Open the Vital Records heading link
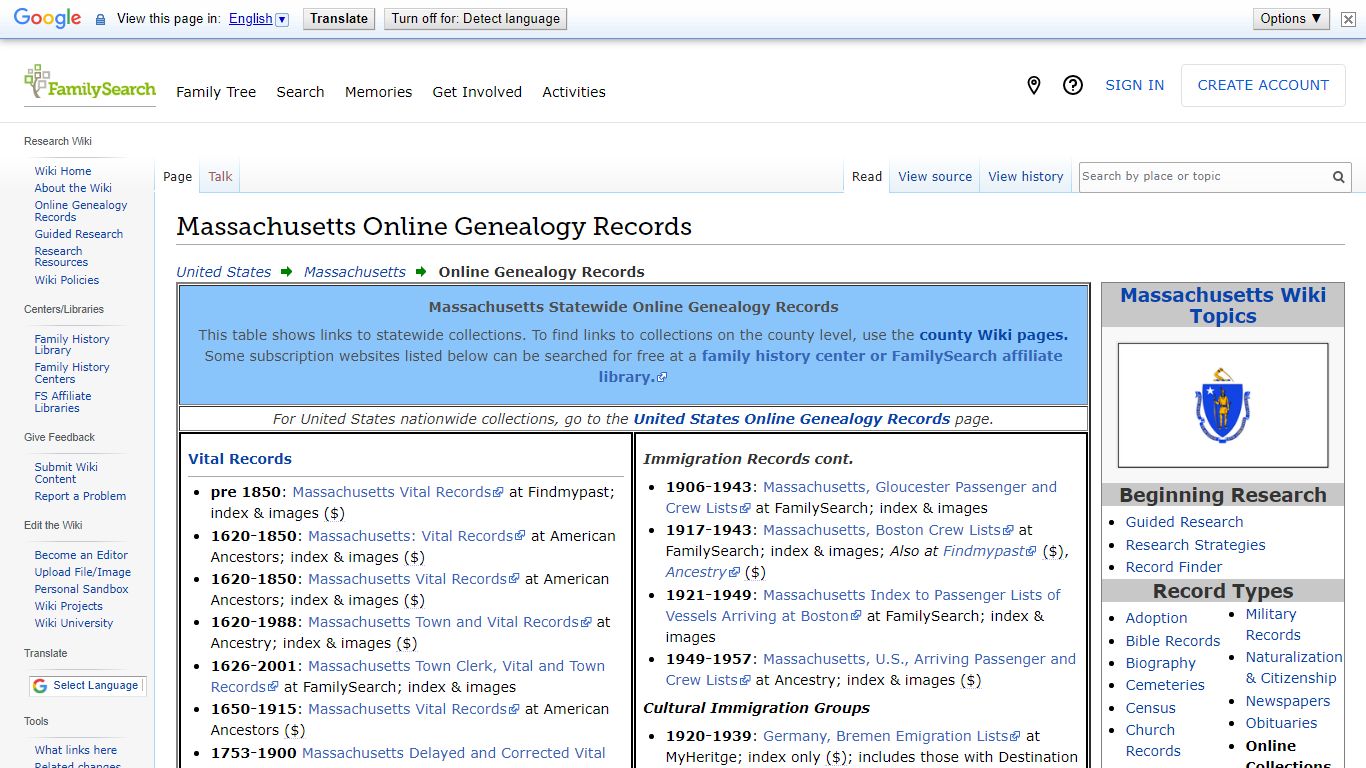Image resolution: width=1366 pixels, height=768 pixels. [240, 459]
